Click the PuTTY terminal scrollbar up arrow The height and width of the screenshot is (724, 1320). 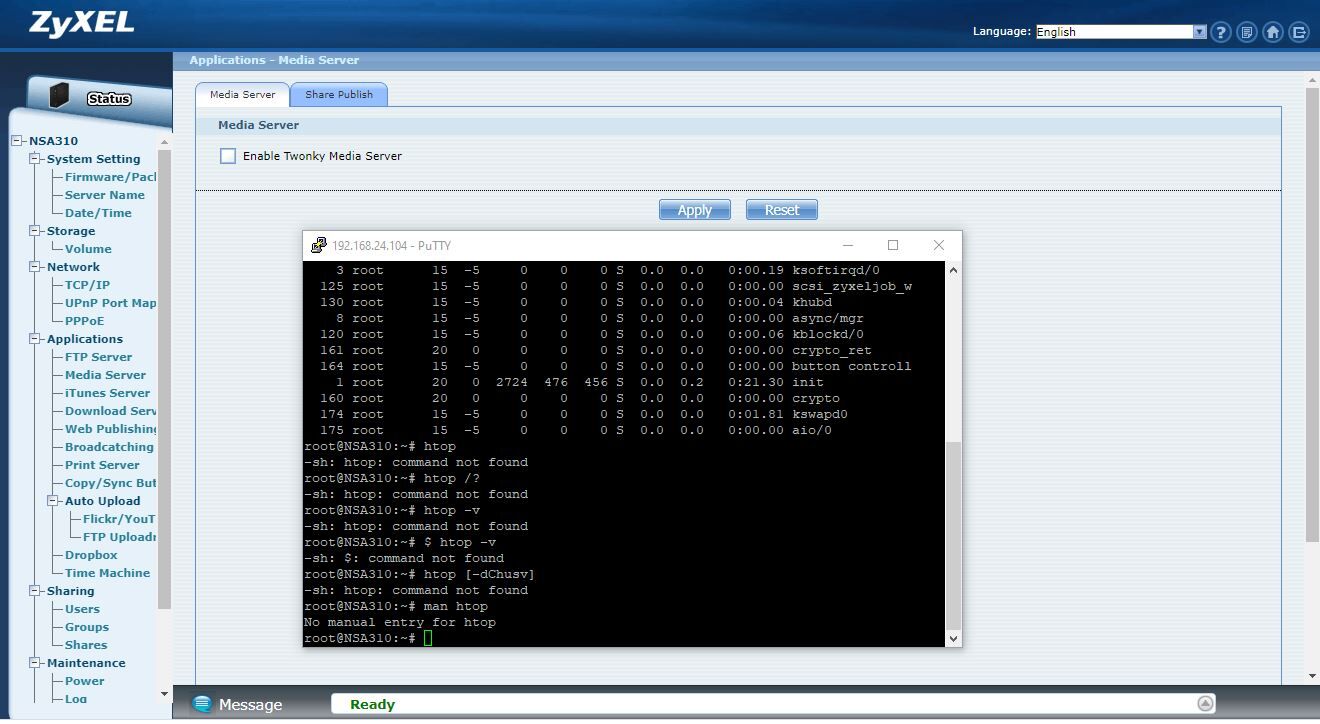[x=953, y=270]
